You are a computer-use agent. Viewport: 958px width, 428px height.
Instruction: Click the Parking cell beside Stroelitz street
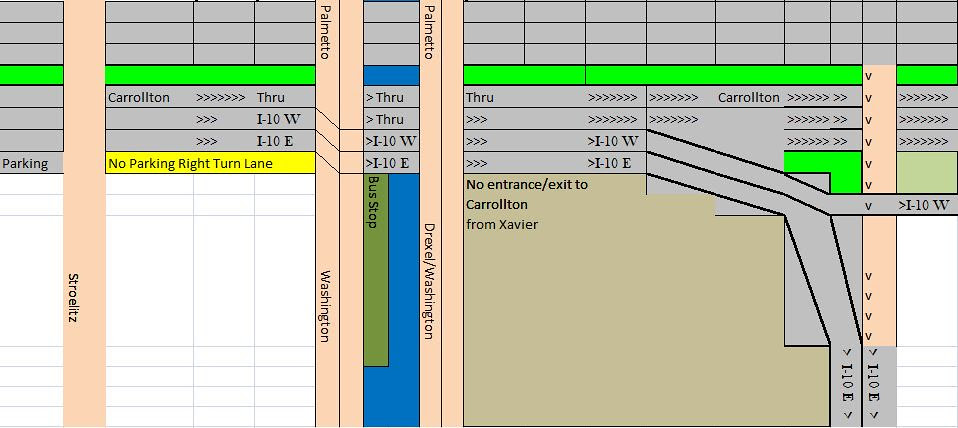[31, 163]
